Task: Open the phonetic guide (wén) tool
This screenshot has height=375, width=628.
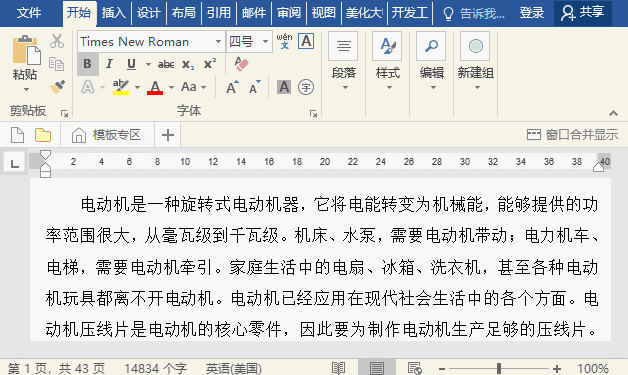Action: tap(284, 41)
